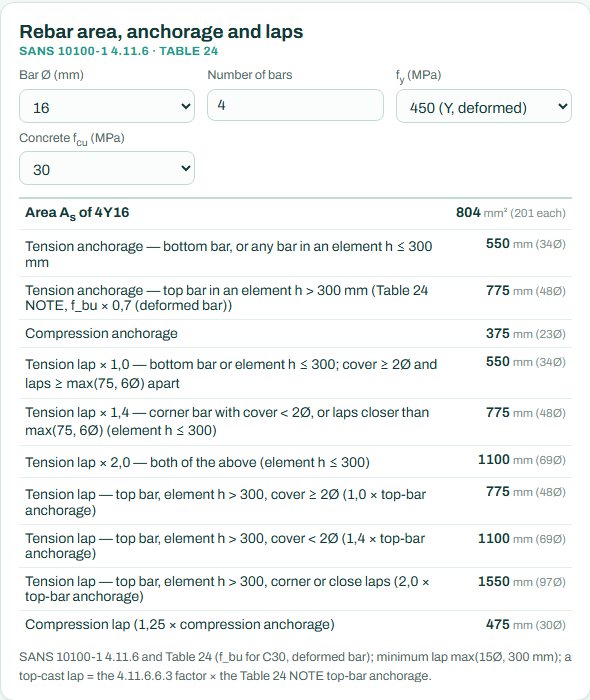Click the 775 mm value for top bar cover ≥ 2Ø lap

pyautogui.click(x=526, y=492)
